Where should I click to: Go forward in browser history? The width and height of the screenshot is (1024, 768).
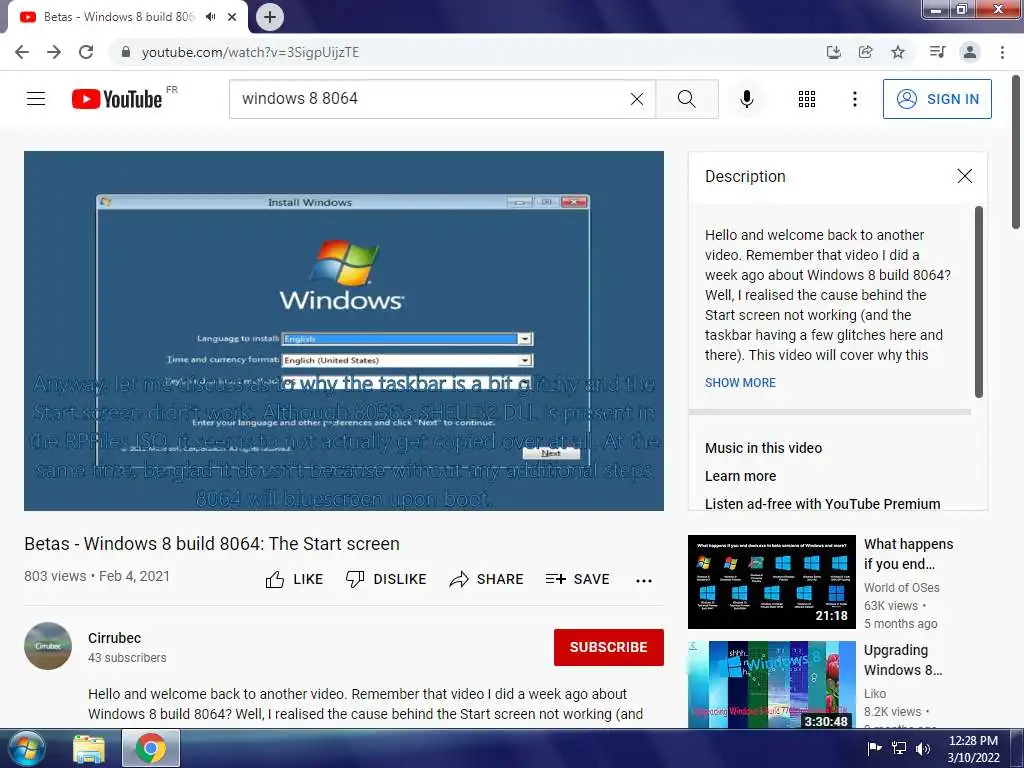point(54,52)
